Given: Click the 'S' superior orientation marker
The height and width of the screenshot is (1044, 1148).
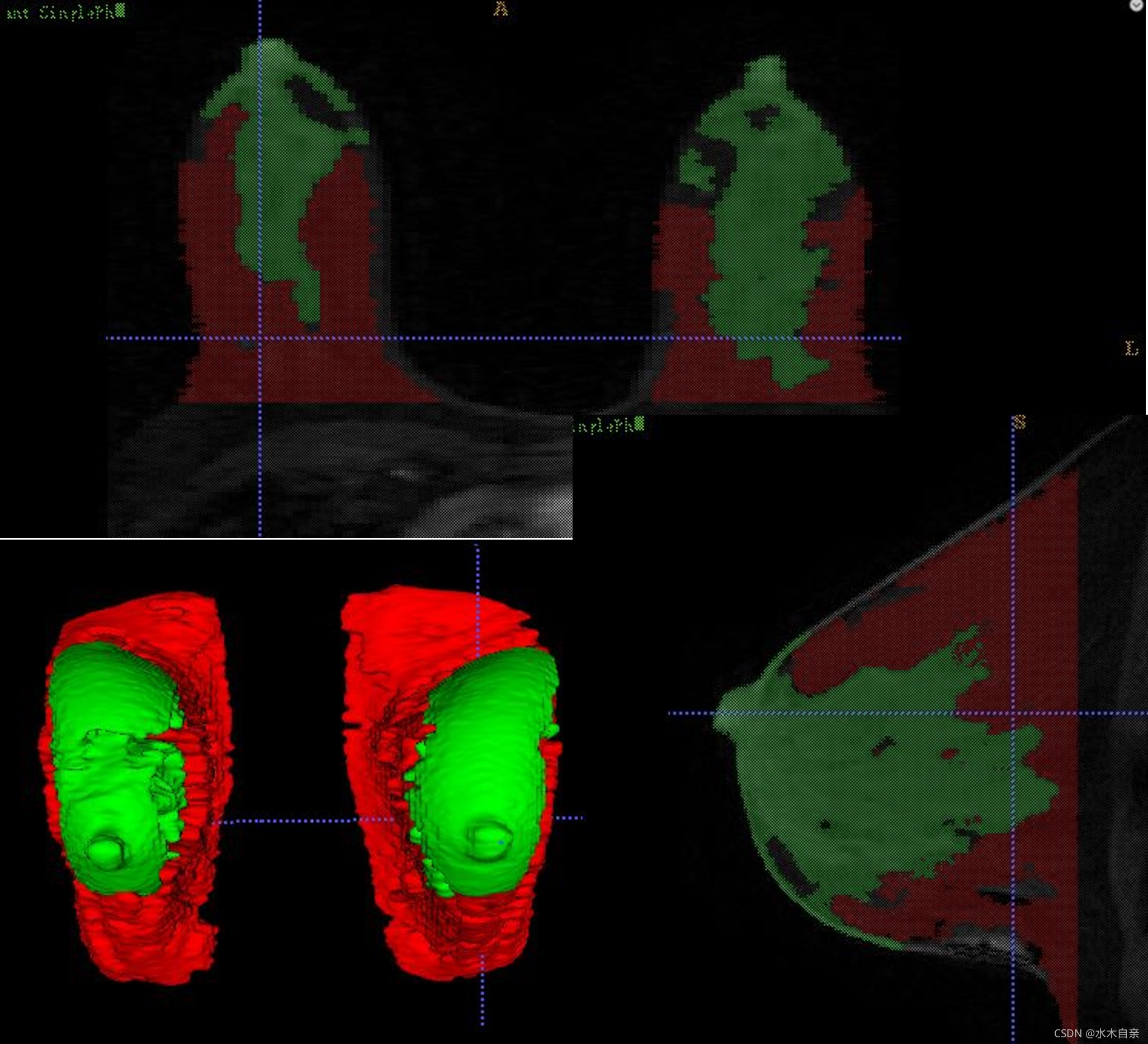Looking at the screenshot, I should [x=1019, y=422].
